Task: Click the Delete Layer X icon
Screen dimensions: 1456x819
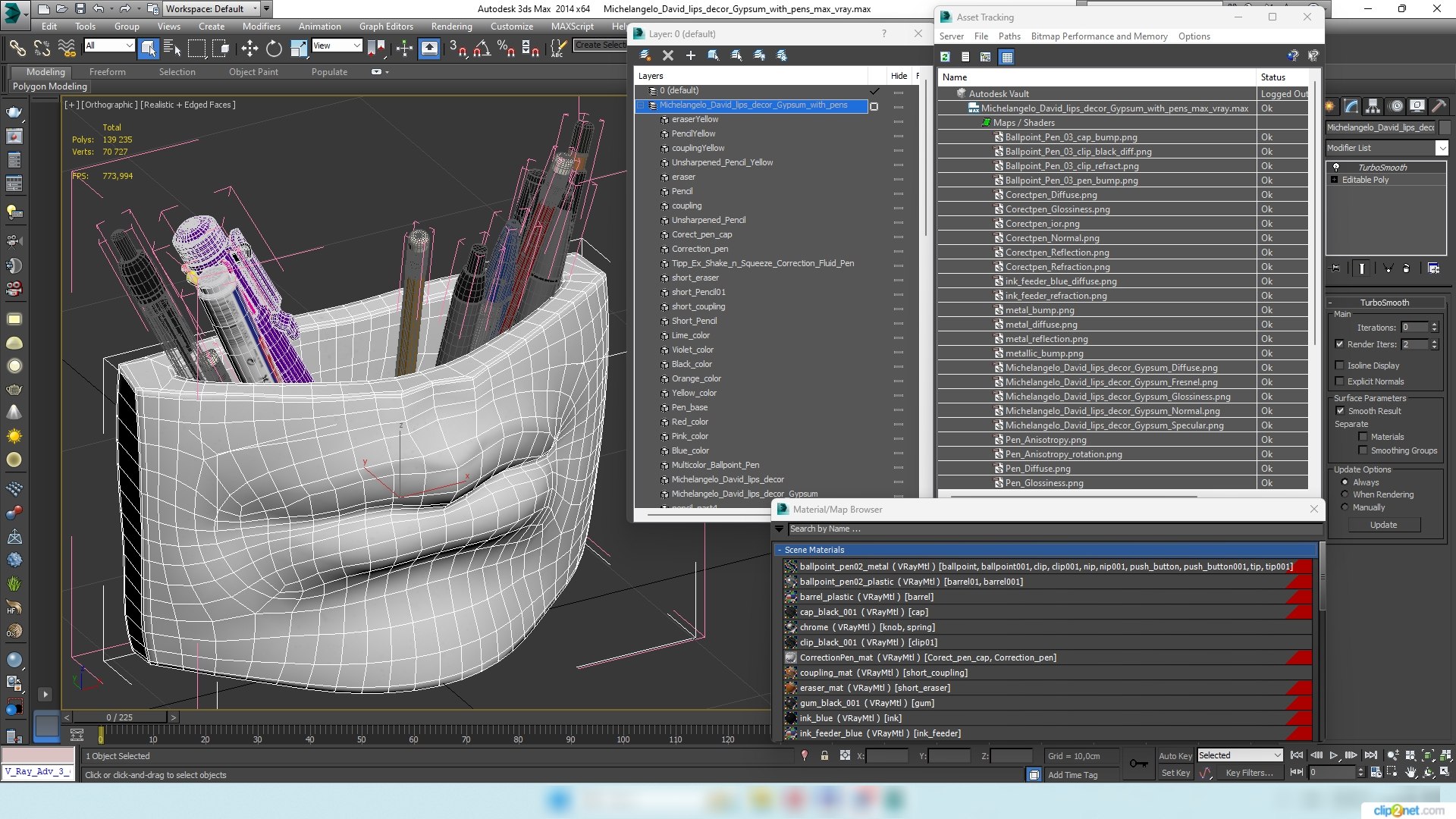Action: pos(667,55)
